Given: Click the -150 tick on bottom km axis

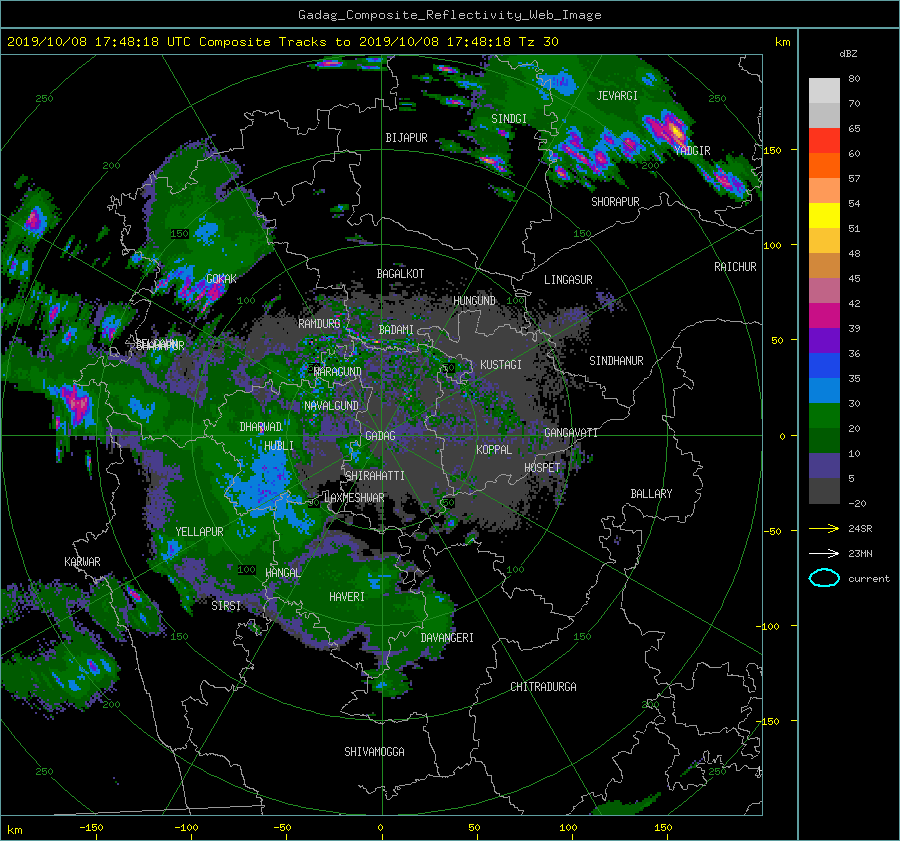Looking at the screenshot, I should [91, 828].
